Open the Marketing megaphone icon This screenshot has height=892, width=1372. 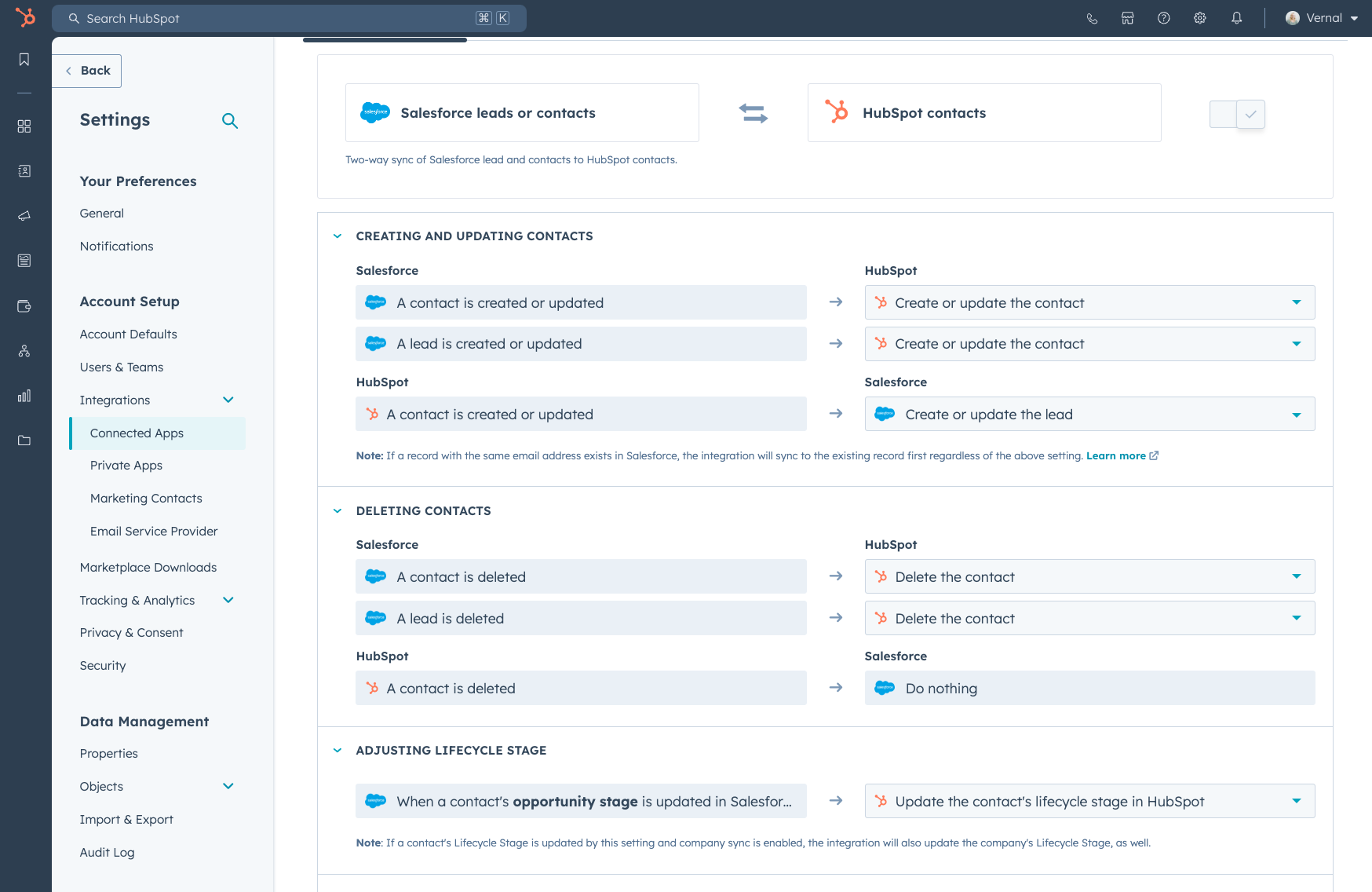click(24, 216)
